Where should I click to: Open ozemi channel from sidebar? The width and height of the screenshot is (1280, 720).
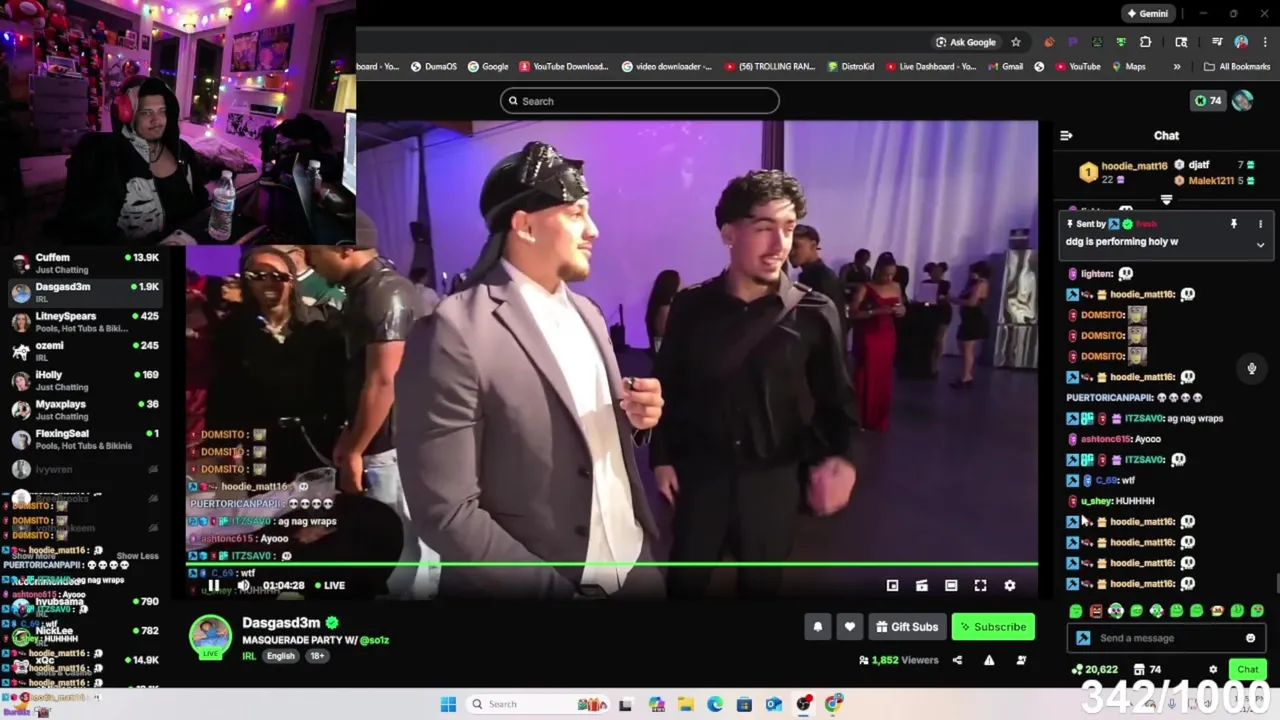click(x=86, y=351)
